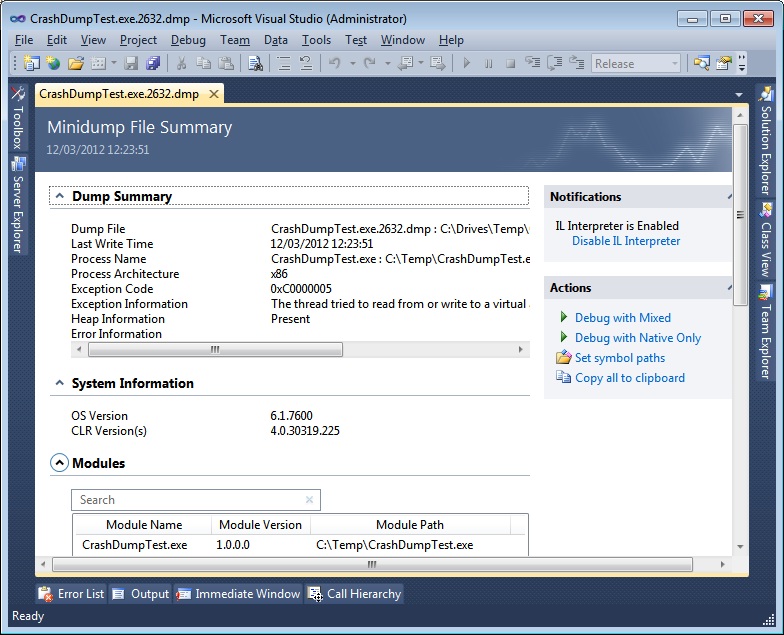Viewport: 784px width, 635px height.
Task: Click the Save floppy disk icon
Action: tap(131, 64)
